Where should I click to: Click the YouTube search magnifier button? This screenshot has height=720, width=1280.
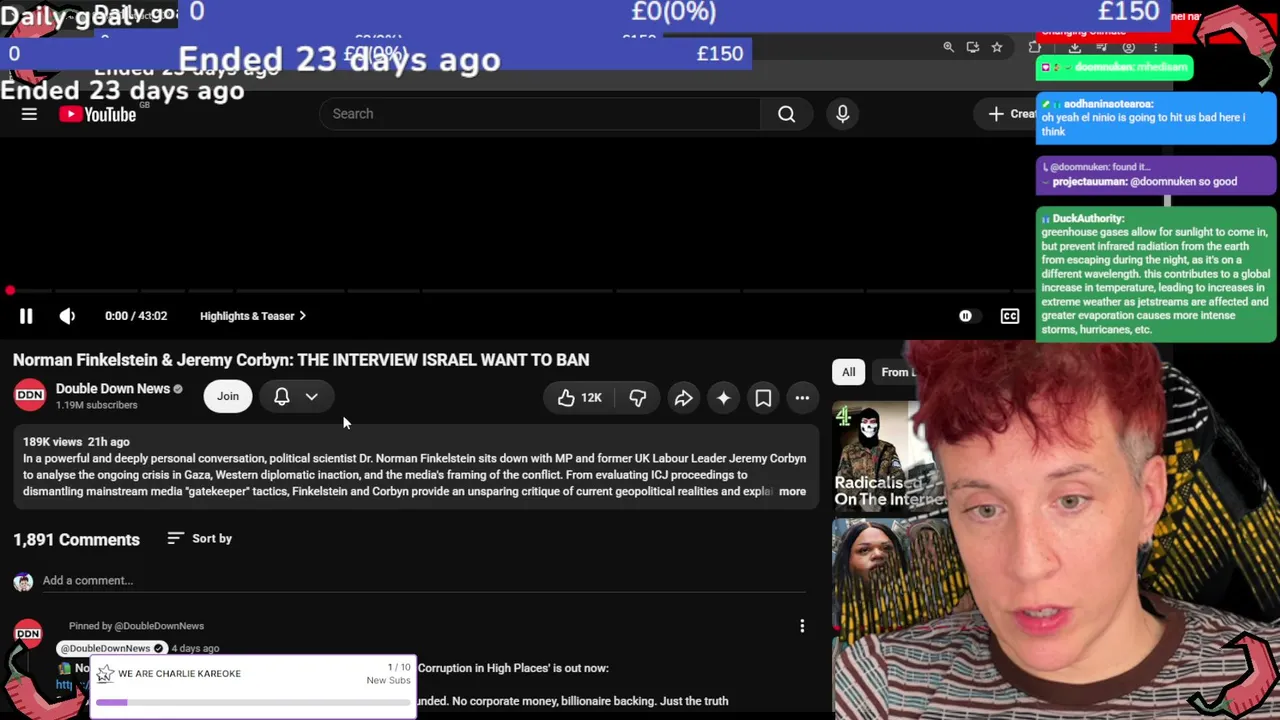pyautogui.click(x=786, y=114)
